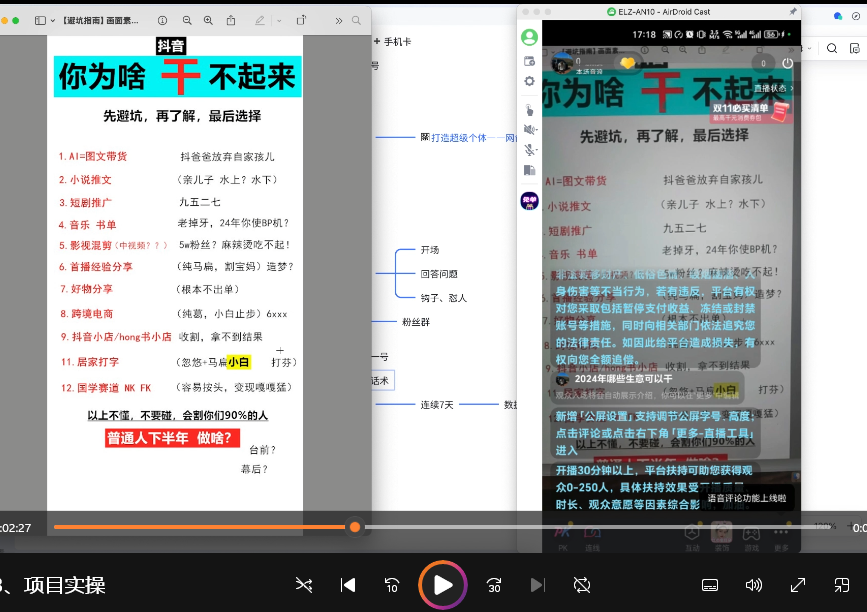Tap the yellow heart badge in the live stream
Screen dimensions: 867x612
tap(628, 63)
